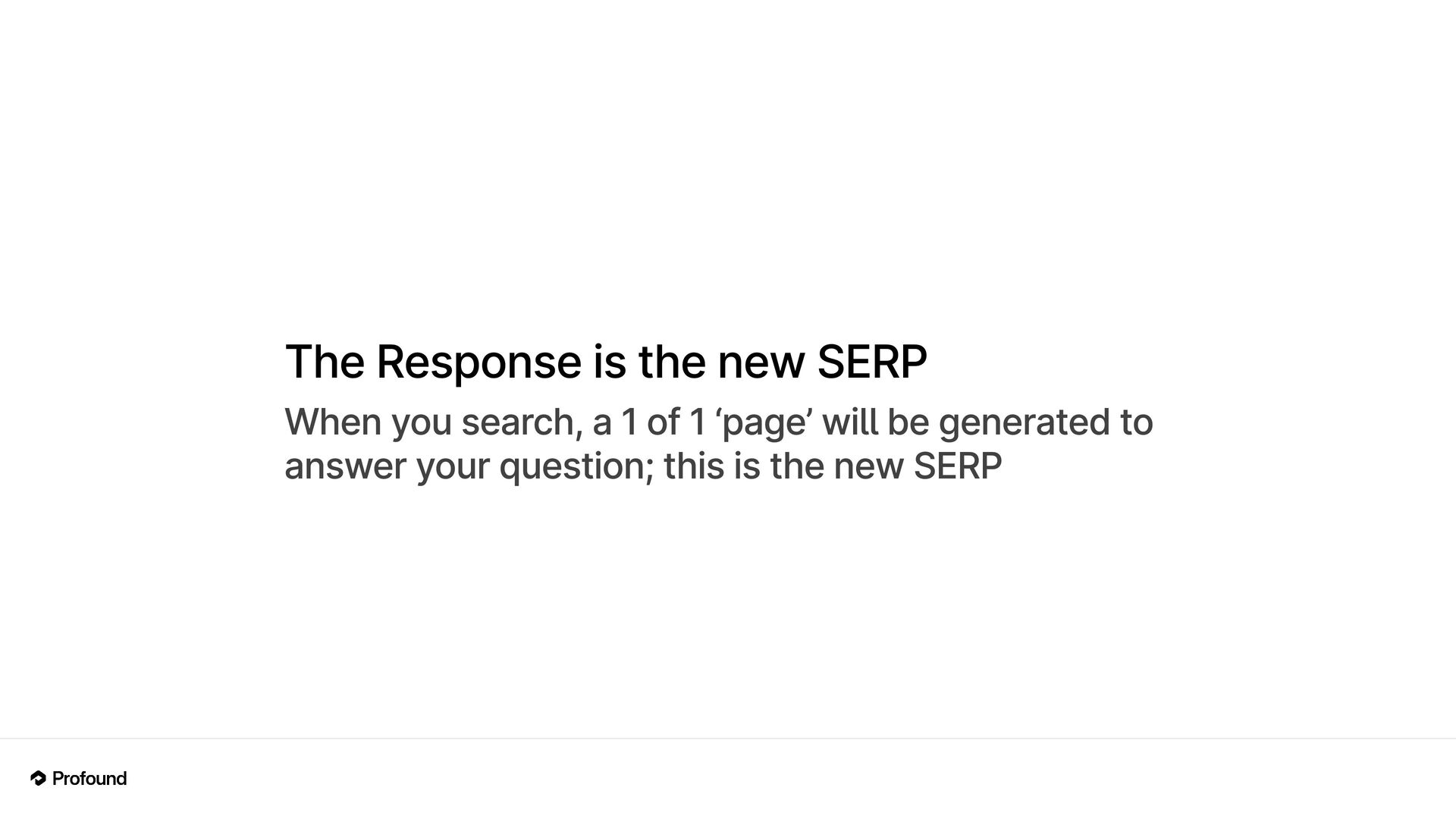Click the word "new" in the title
The height and width of the screenshot is (819, 1456).
[761, 362]
